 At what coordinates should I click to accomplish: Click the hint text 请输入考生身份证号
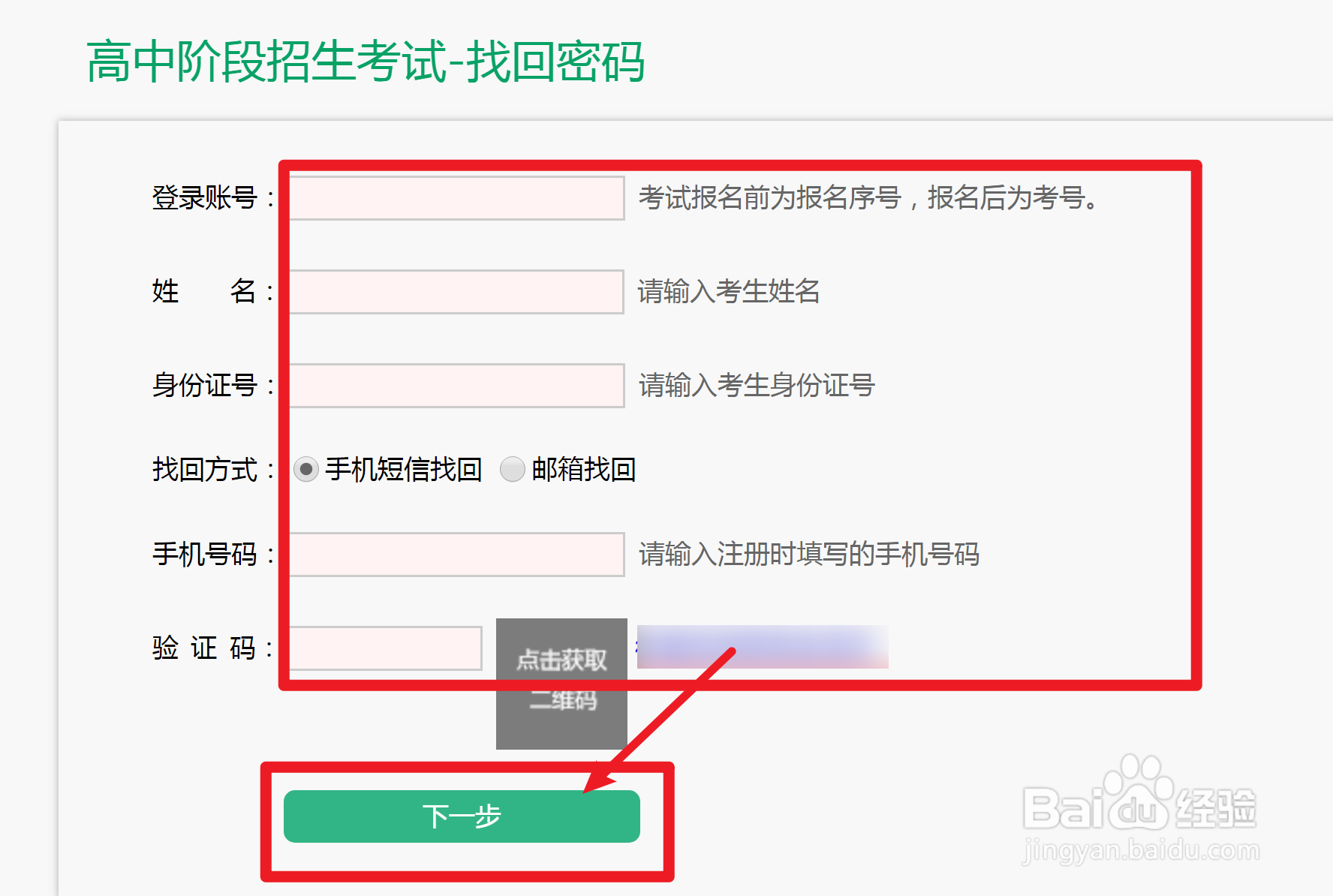coord(757,386)
